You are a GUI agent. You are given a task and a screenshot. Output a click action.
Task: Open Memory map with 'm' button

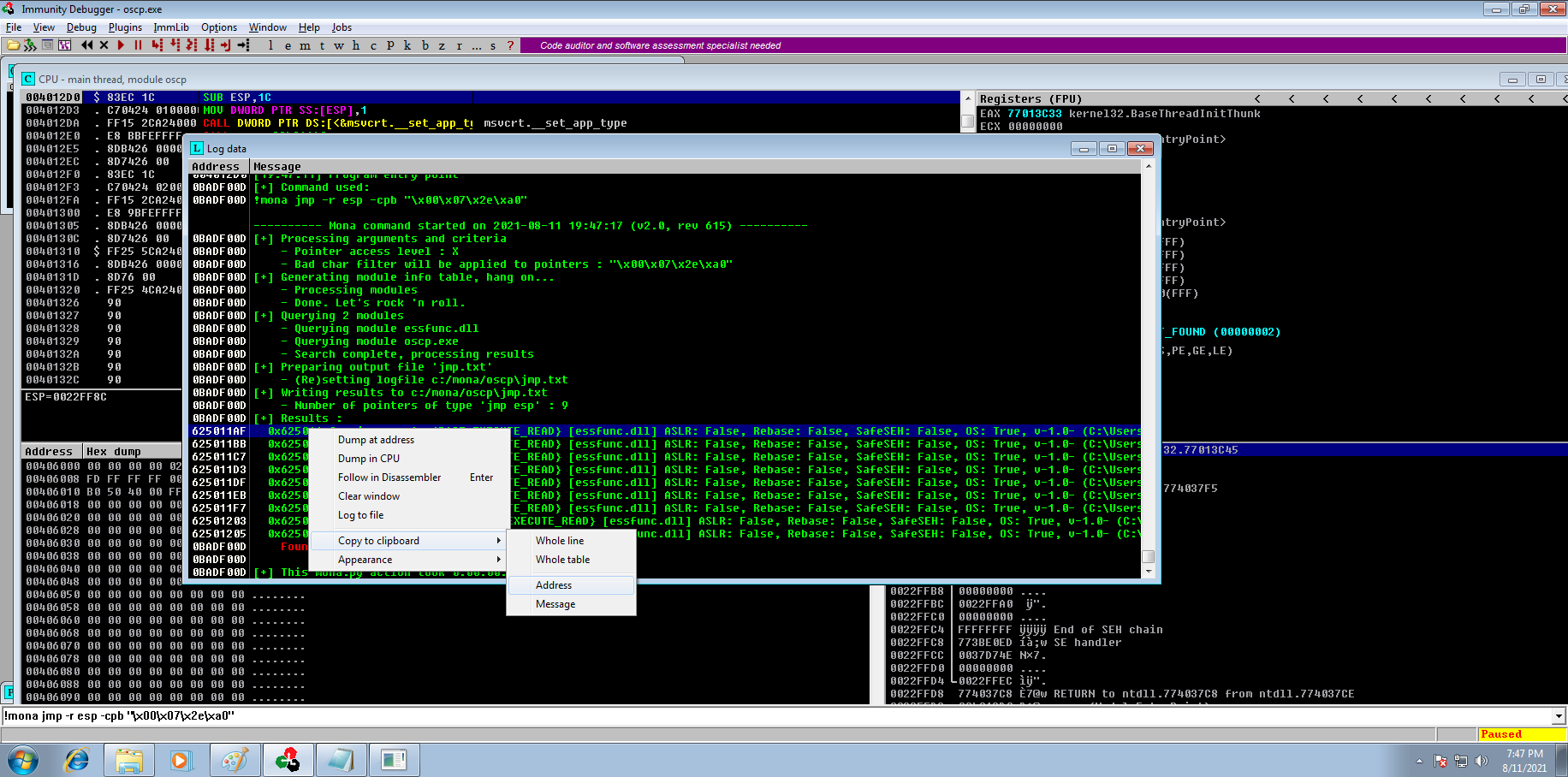305,45
